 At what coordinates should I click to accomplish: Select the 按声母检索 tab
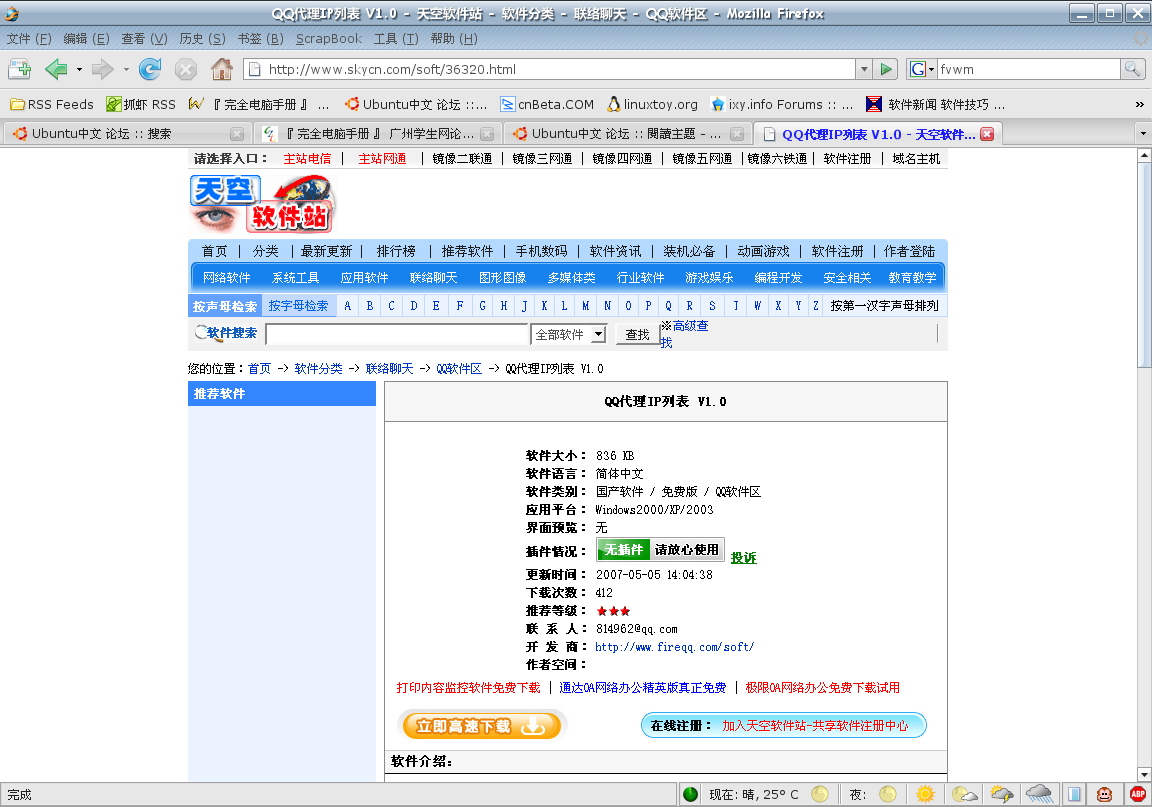click(225, 306)
